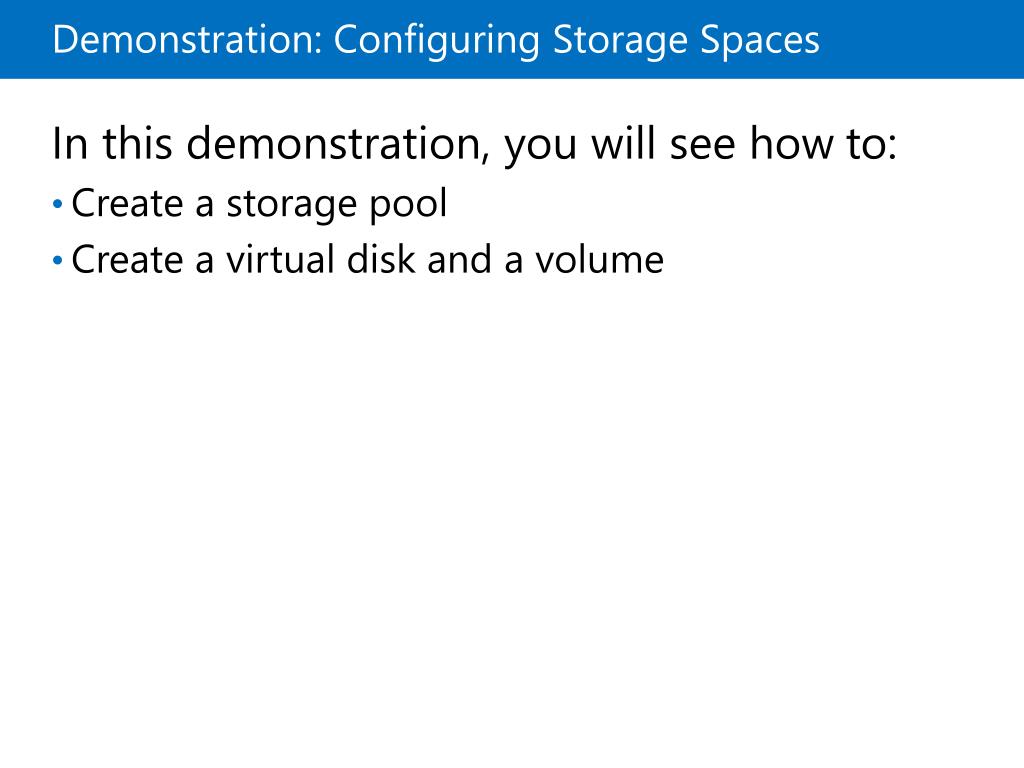Click the word 'In' starting the intro line
Screen dimensions: 1024x768
[70, 144]
